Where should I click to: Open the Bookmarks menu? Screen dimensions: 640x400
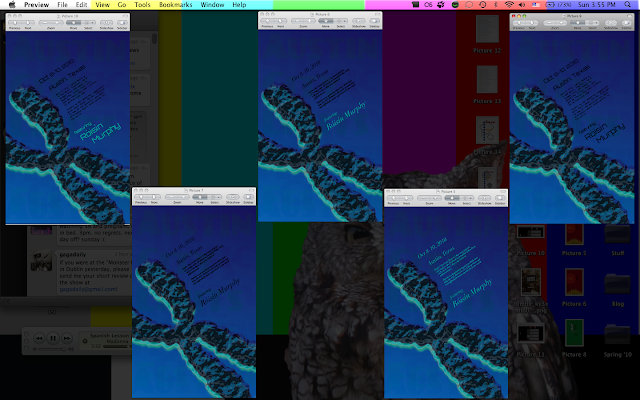pyautogui.click(x=176, y=4)
